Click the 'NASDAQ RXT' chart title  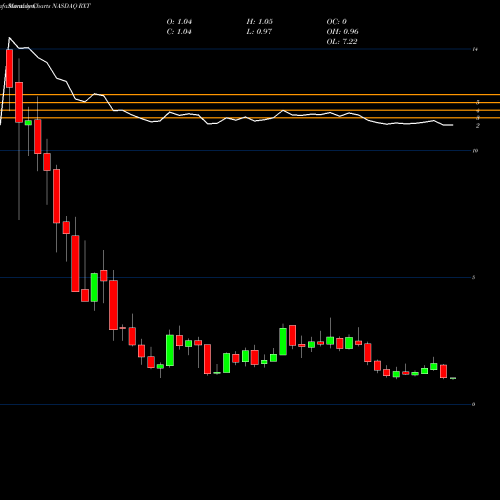pos(71,6)
